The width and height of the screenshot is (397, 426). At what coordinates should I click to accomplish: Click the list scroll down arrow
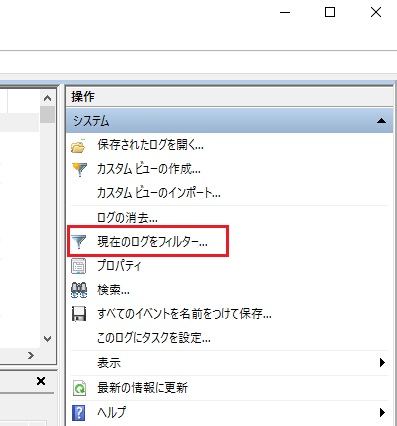click(x=47, y=339)
